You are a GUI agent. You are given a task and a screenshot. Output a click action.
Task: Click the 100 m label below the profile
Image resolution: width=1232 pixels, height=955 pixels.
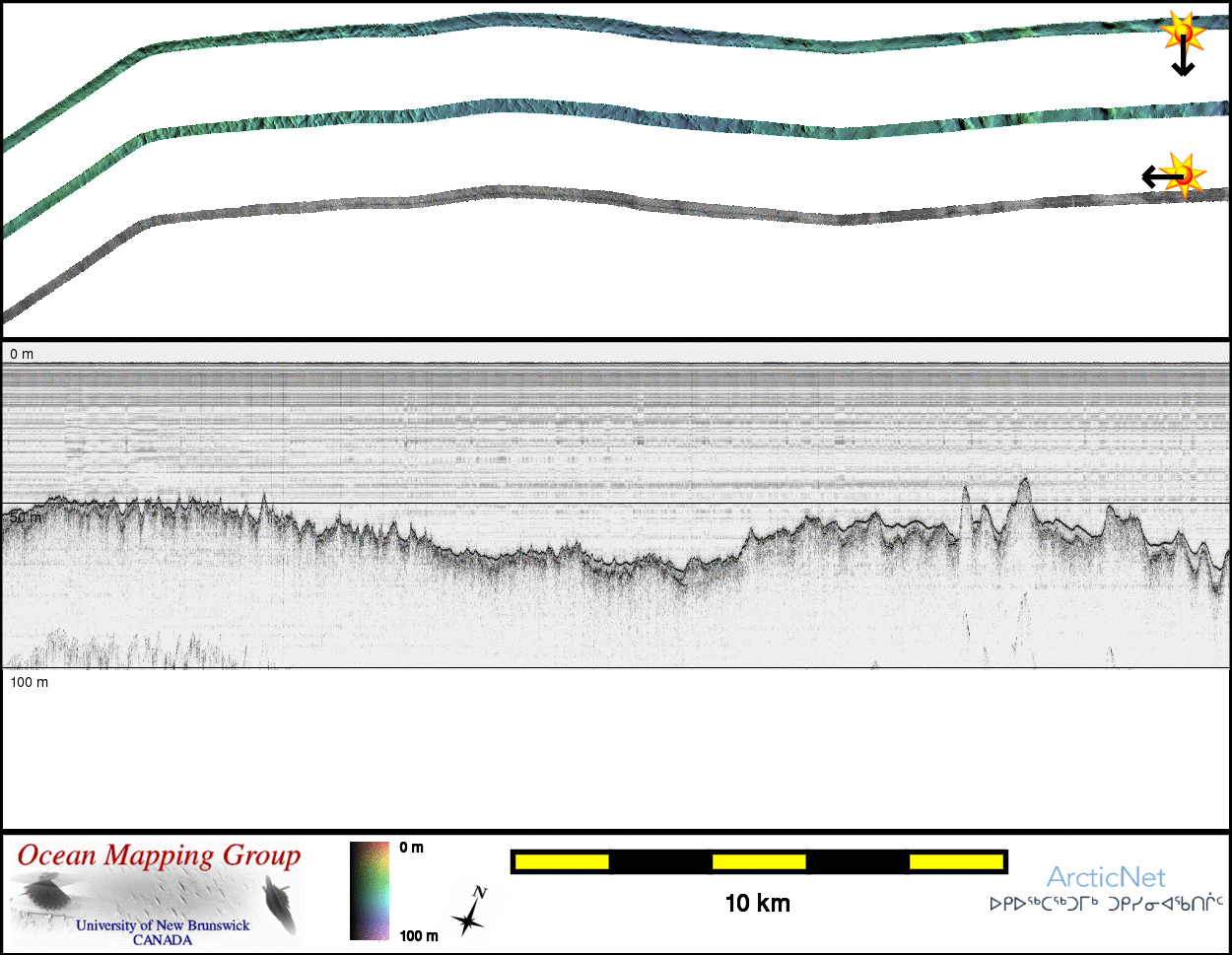29,682
